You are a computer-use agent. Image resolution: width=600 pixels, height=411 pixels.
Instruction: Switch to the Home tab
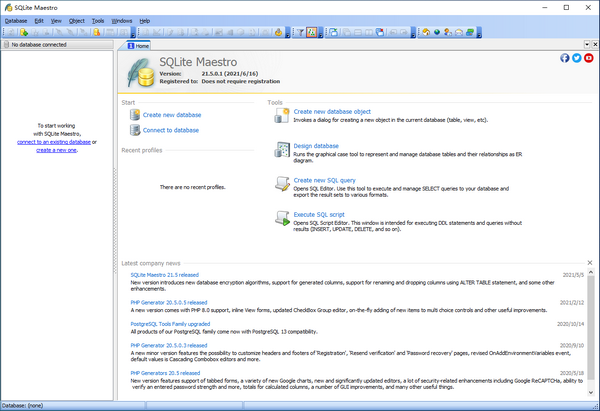coord(137,45)
